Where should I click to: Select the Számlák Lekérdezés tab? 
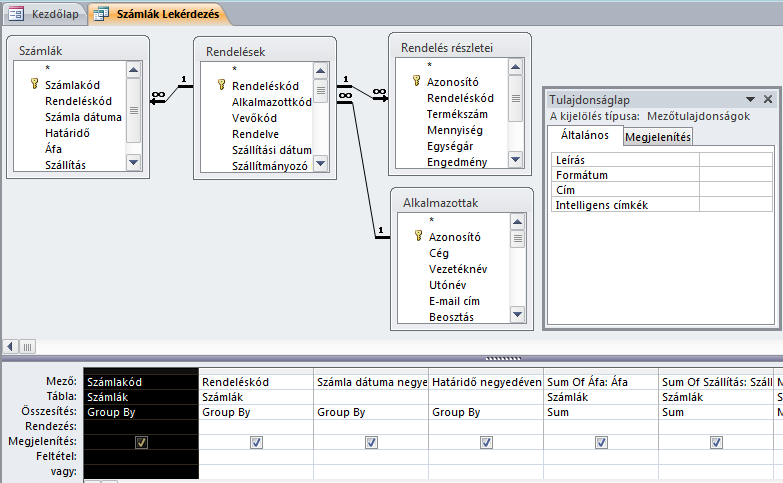159,14
